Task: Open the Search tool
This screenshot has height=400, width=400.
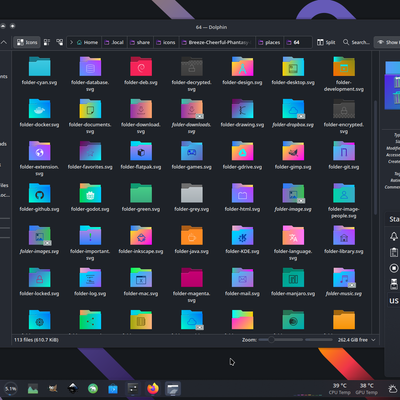Action: point(356,42)
